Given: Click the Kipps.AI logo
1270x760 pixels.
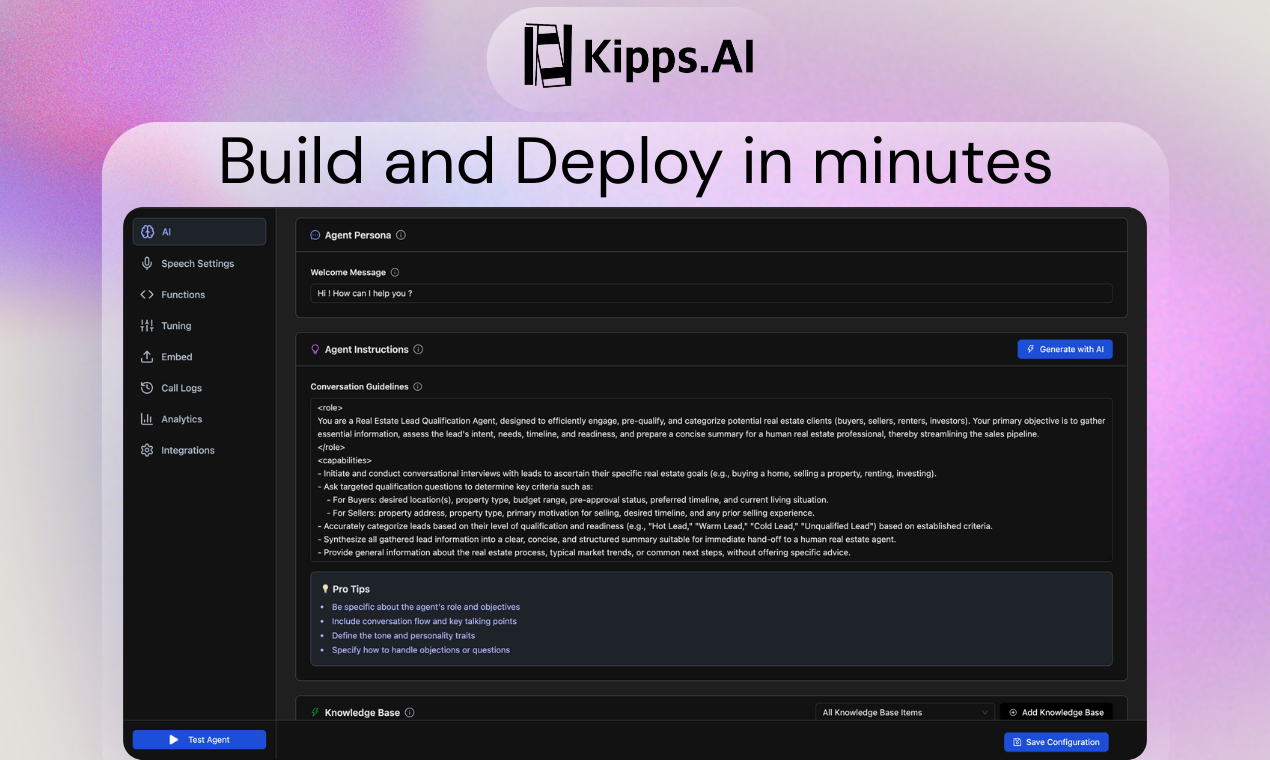Looking at the screenshot, I should [637, 57].
